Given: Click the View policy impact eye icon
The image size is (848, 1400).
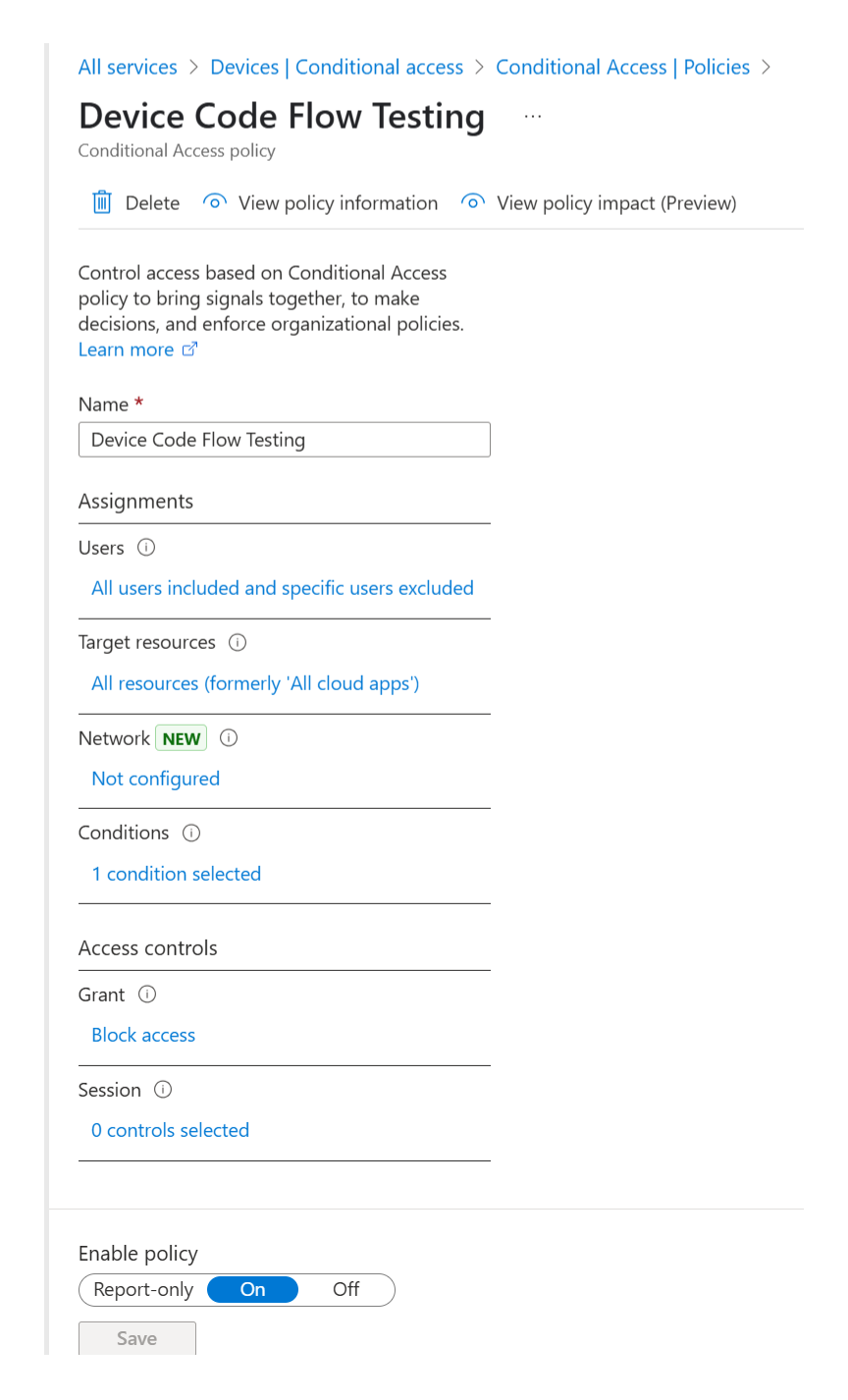Looking at the screenshot, I should [x=473, y=202].
